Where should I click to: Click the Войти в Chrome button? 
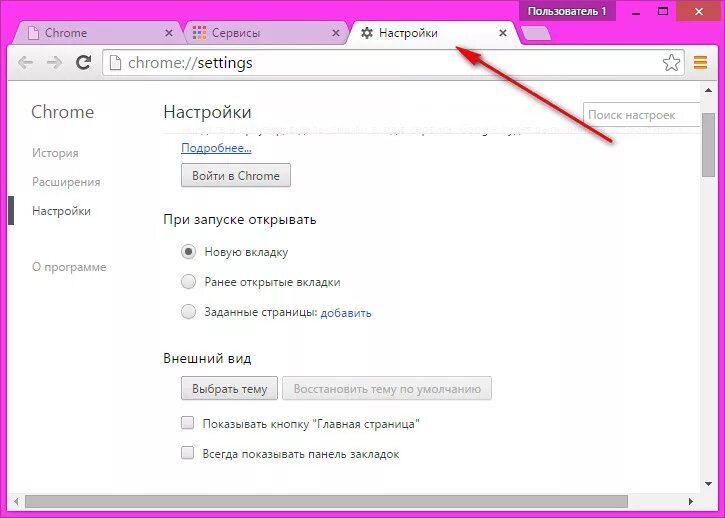236,175
